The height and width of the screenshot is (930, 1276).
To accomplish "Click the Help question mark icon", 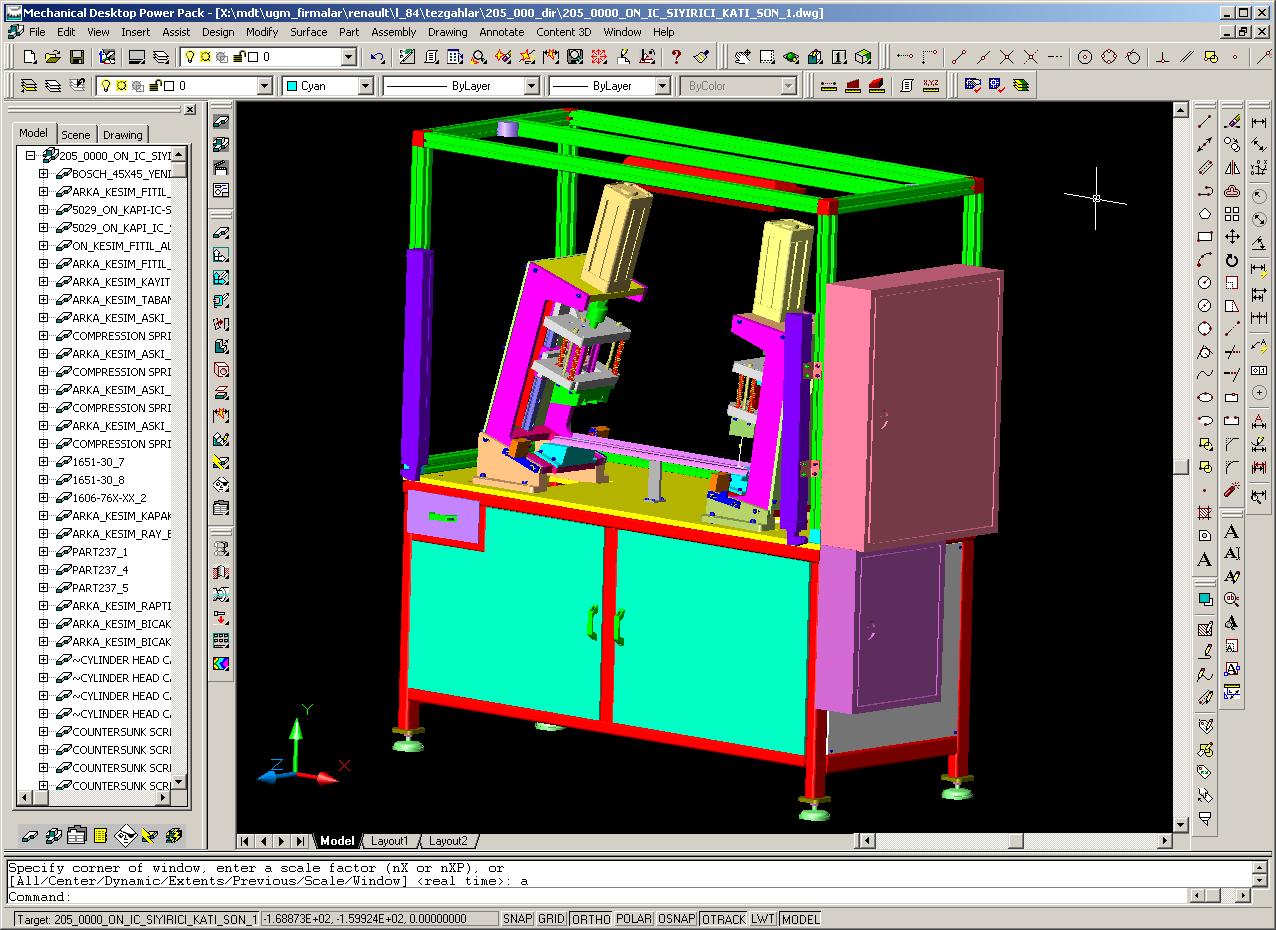I will [677, 58].
